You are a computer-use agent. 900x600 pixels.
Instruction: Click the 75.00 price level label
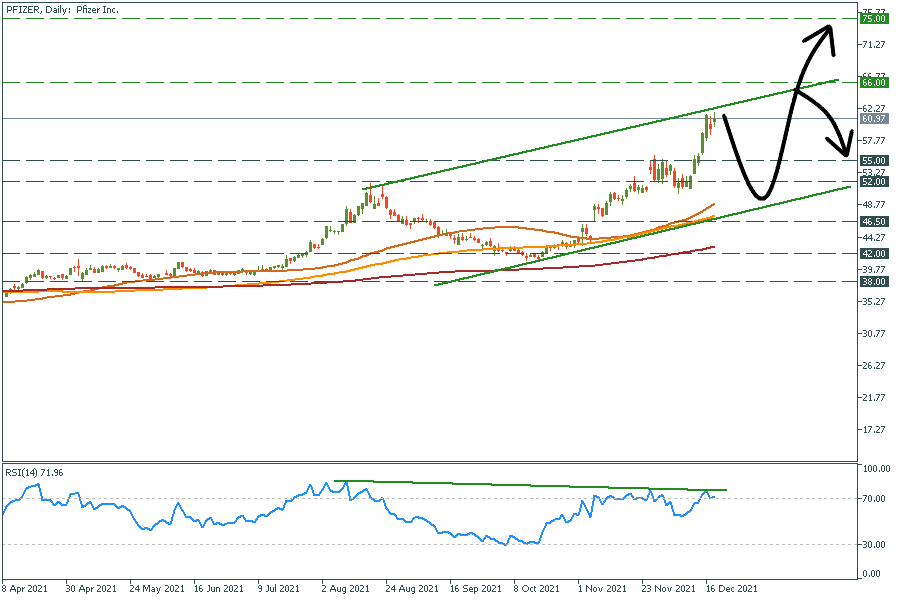pyautogui.click(x=874, y=18)
